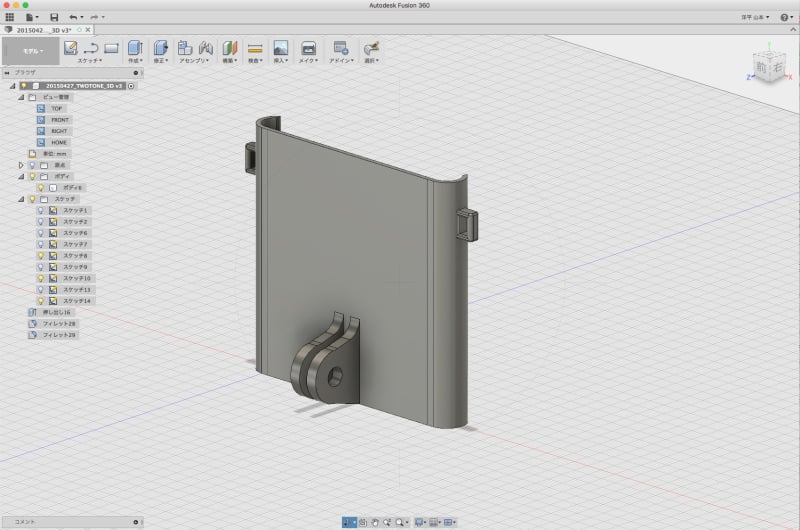This screenshot has height=530, width=800.
Task: Toggle visibility bulb of スケッチ2
Action: 41,222
